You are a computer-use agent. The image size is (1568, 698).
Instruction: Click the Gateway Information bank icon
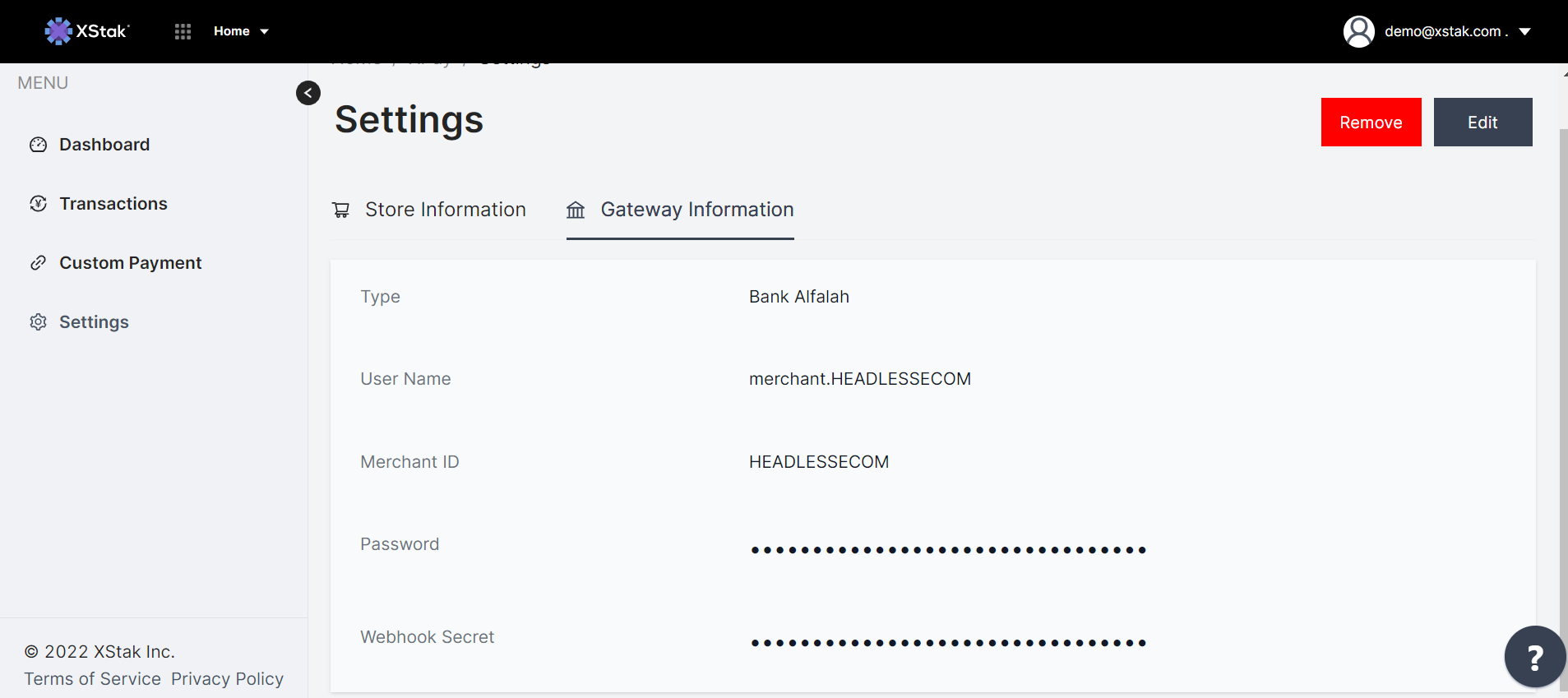pos(576,210)
